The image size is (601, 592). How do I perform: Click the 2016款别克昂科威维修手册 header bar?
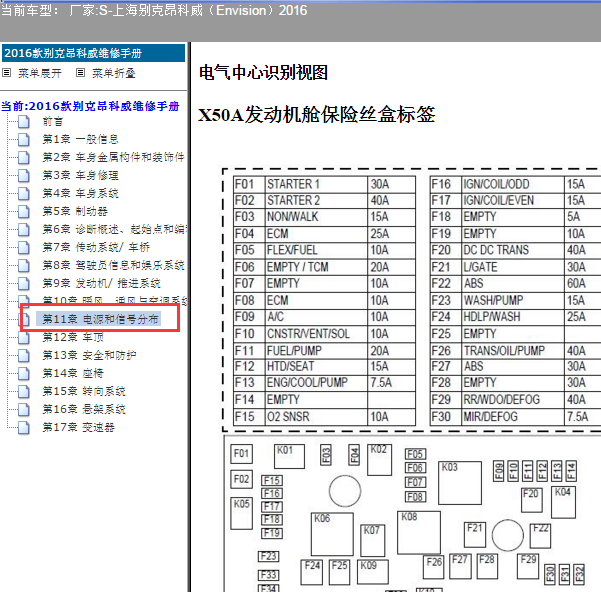[94, 53]
